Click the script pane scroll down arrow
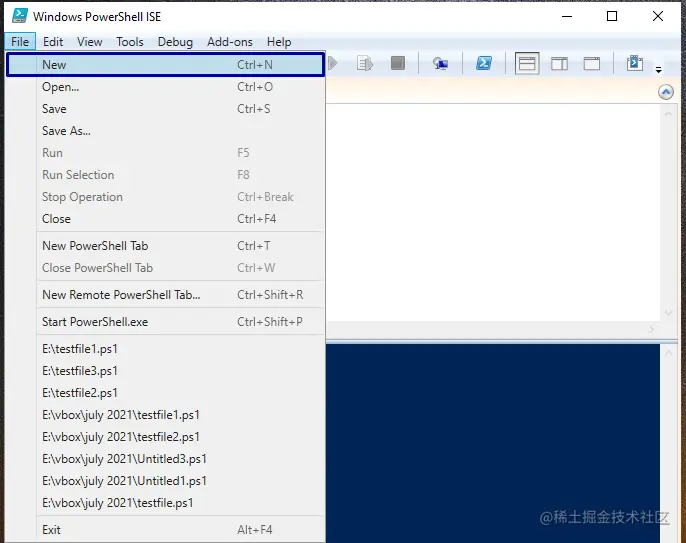Viewport: 686px width, 543px height. coord(668,312)
